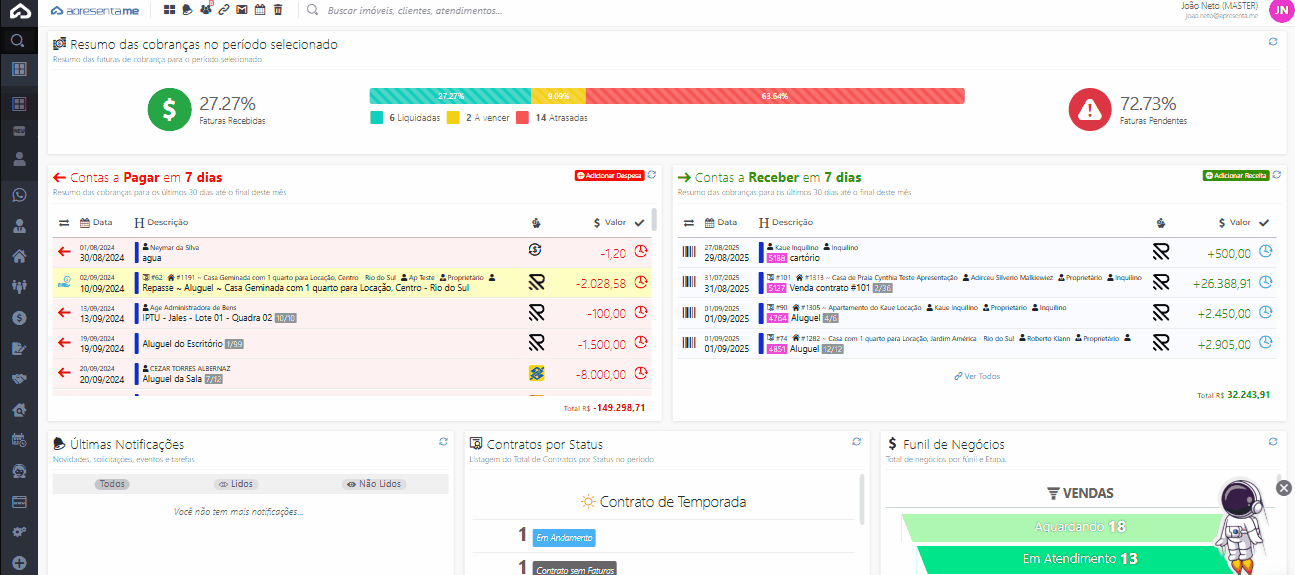Click the envelope mail icon in the top toolbar
The height and width of the screenshot is (575, 1295).
click(242, 10)
